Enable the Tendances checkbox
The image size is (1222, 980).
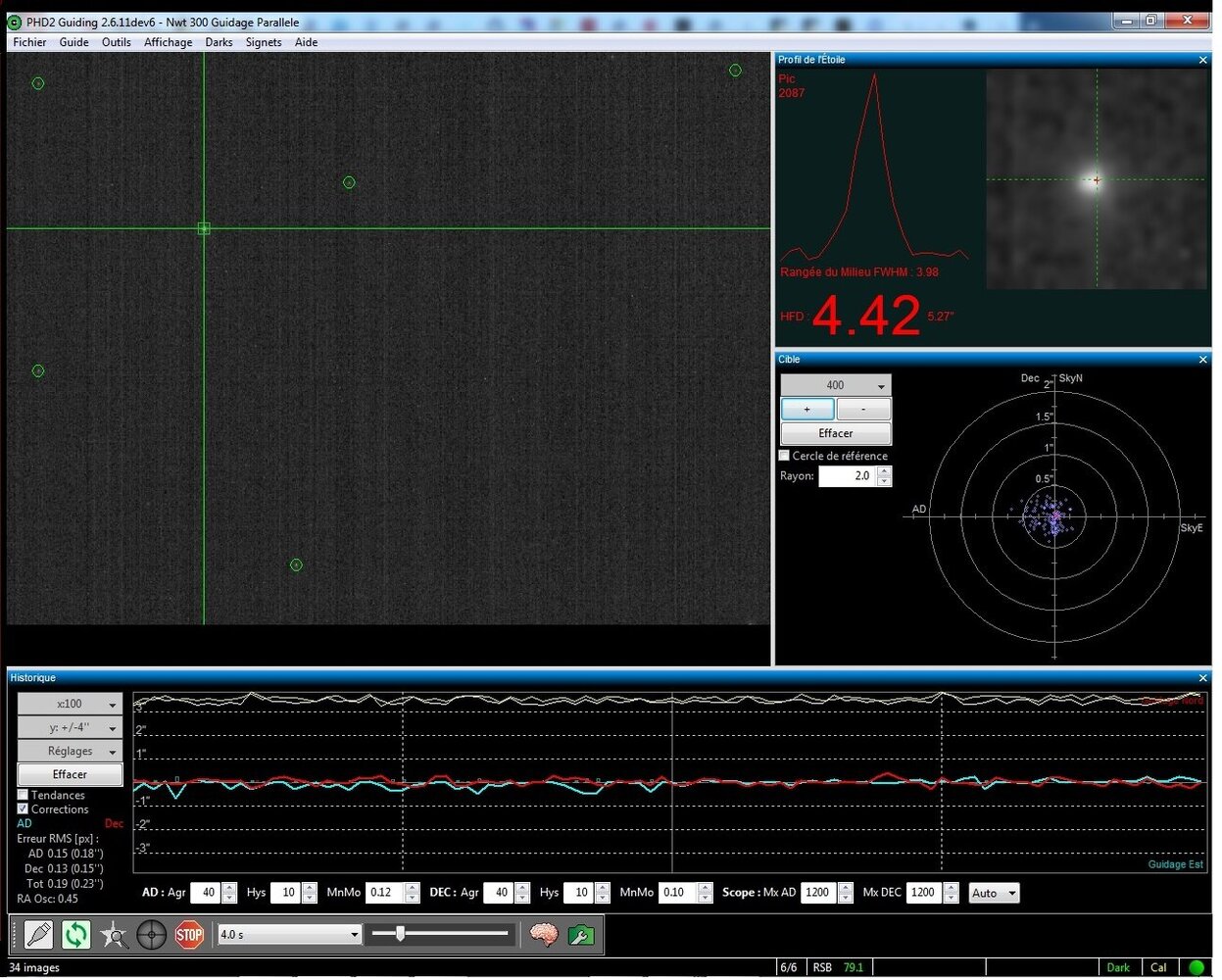point(24,795)
